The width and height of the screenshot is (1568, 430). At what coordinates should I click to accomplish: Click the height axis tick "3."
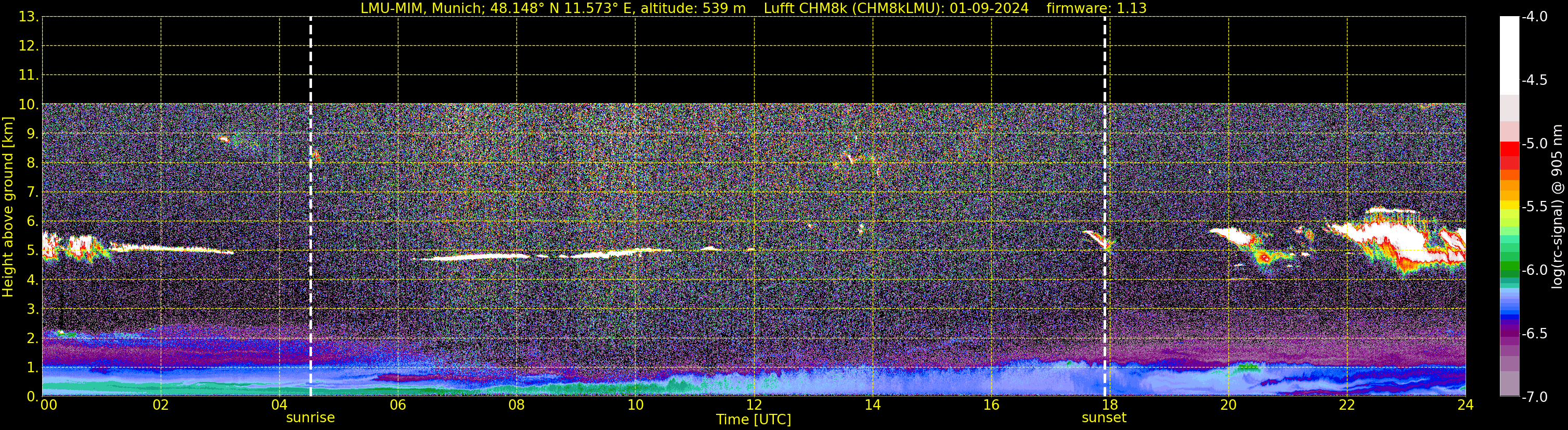[x=32, y=309]
